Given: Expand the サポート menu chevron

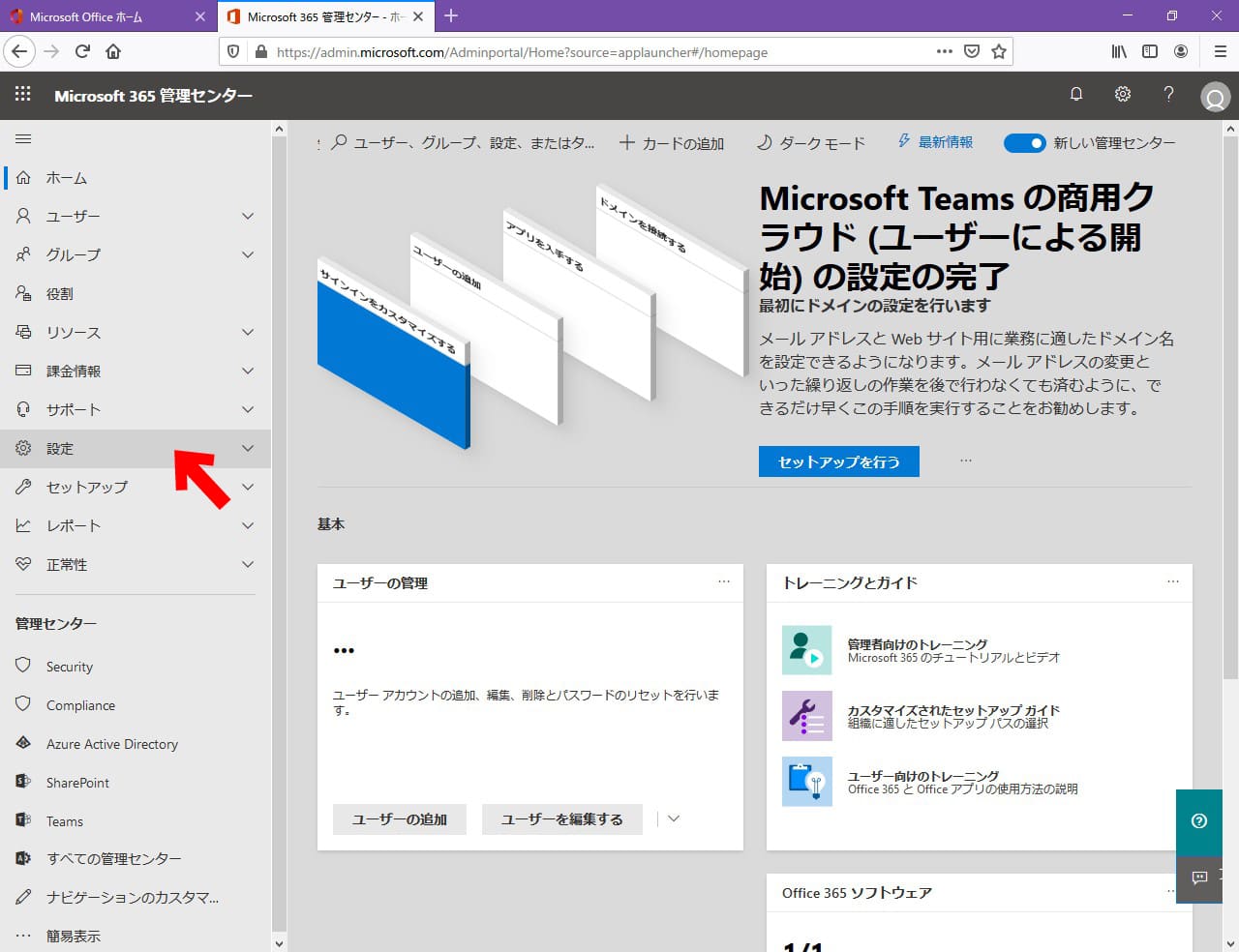Looking at the screenshot, I should click(248, 409).
